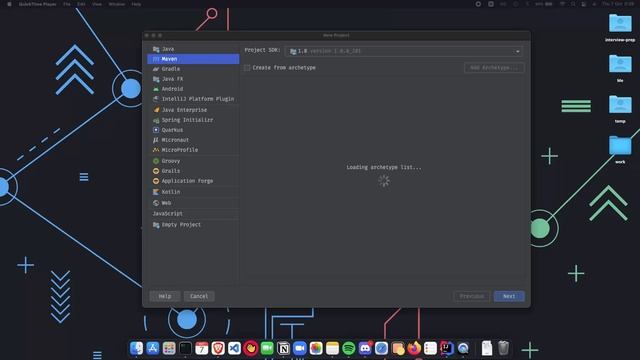
Task: Open the File menu
Action: point(67,4)
